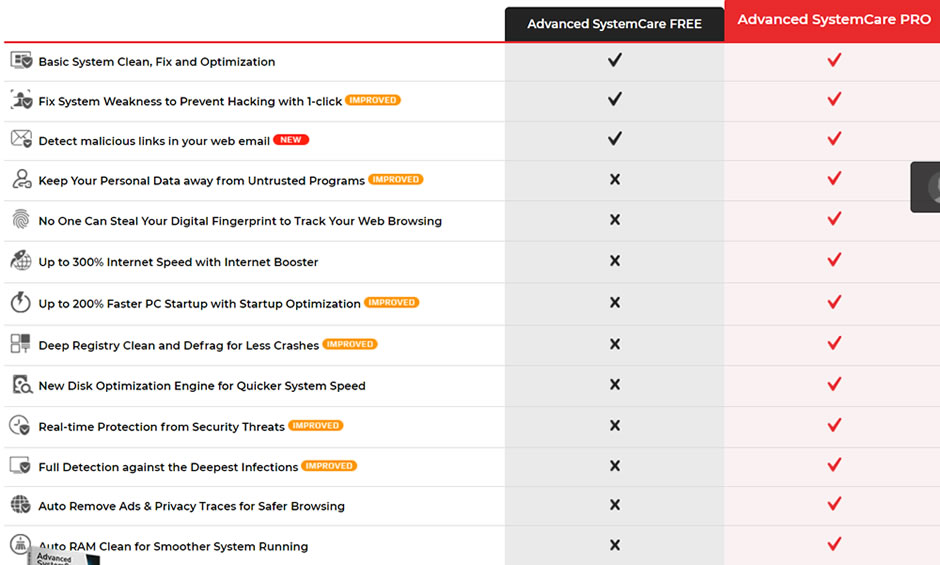Click FREE X mark for Disk Optimization row
The width and height of the screenshot is (940, 565).
tap(614, 384)
